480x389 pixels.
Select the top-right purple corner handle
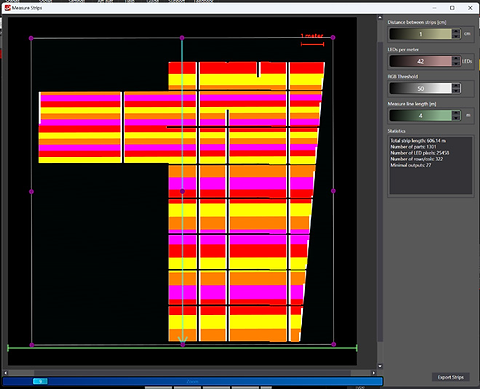coord(333,37)
